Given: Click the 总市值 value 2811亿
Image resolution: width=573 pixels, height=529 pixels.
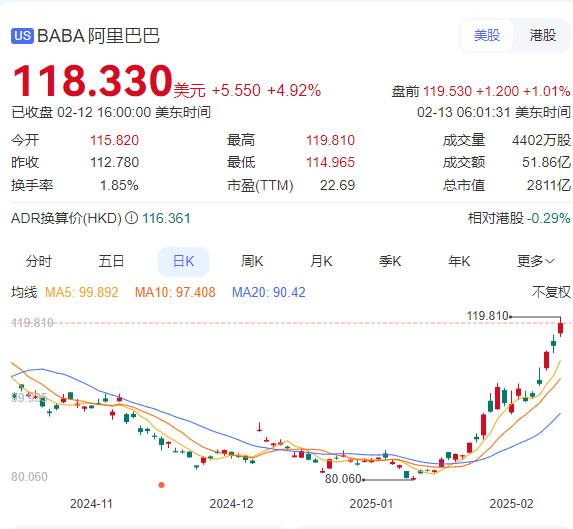Looking at the screenshot, I should 549,185.
